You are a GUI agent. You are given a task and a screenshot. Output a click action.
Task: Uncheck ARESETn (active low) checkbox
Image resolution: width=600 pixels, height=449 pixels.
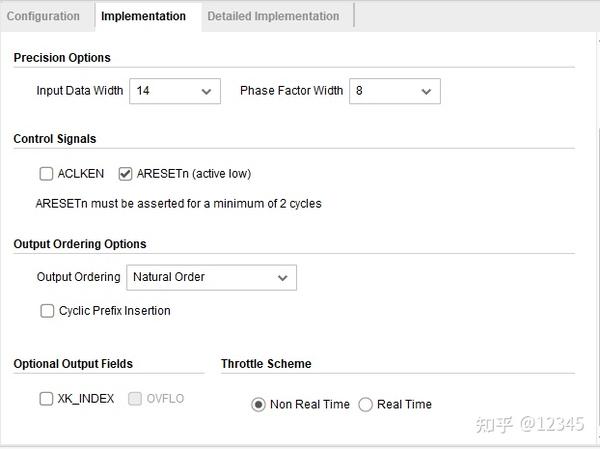125,174
